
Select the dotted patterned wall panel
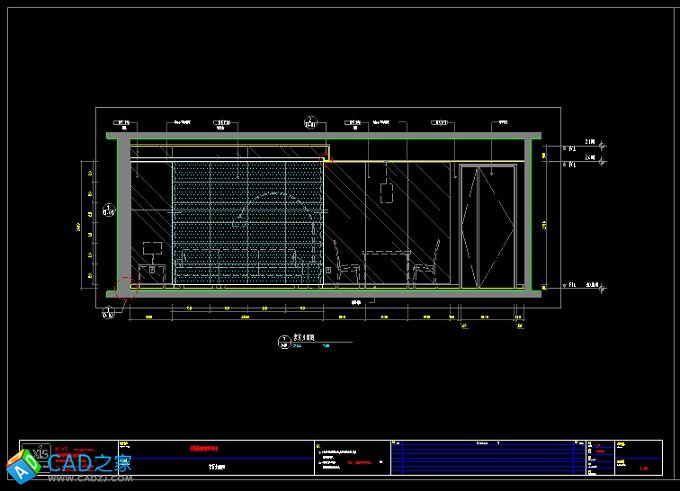[248, 222]
